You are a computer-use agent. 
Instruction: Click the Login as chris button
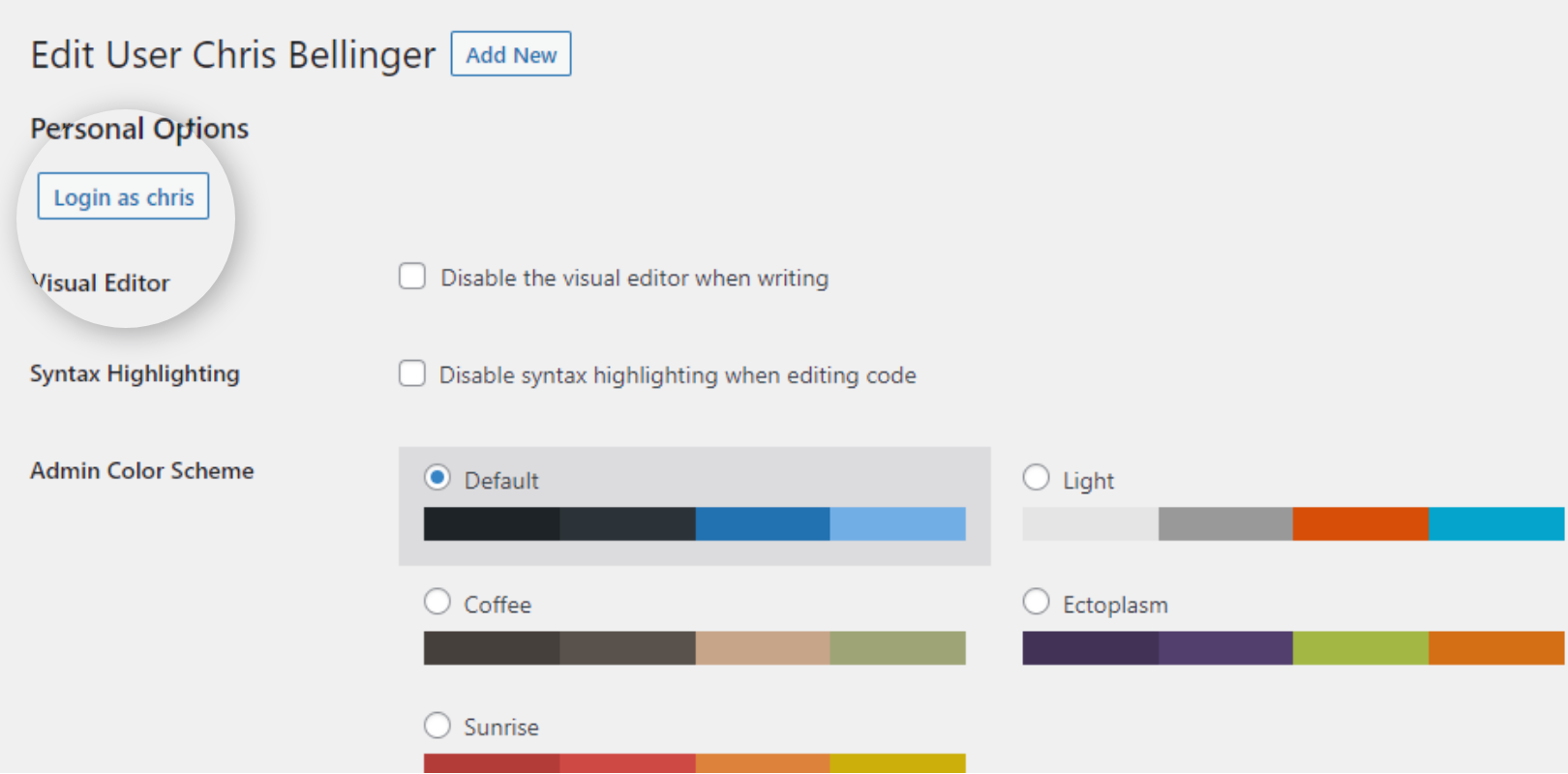tap(122, 196)
